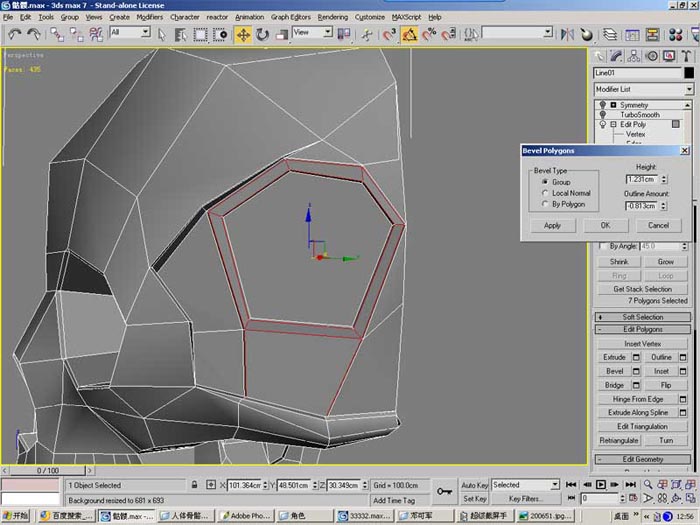The image size is (700, 525).
Task: Toggle the TurboSmooth modifier lightbulb
Action: click(x=603, y=115)
